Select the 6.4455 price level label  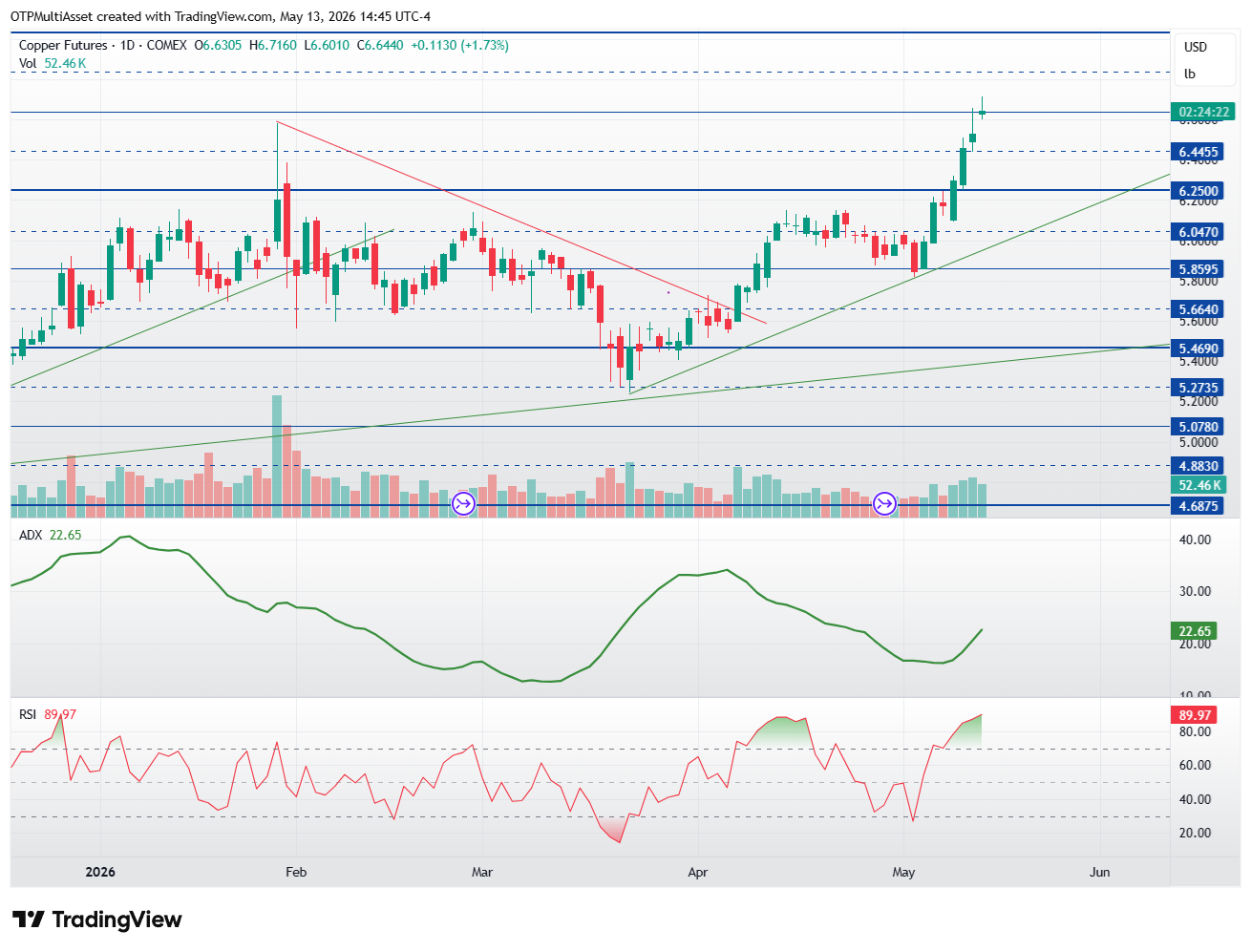pyautogui.click(x=1198, y=152)
